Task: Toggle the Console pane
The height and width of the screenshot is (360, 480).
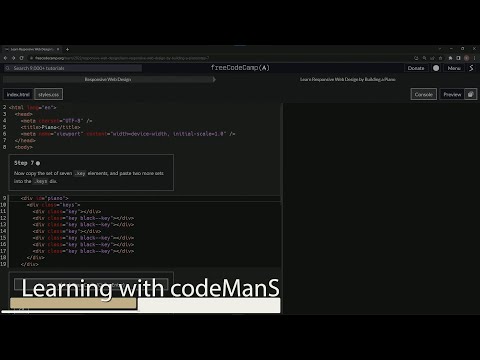Action: pos(424,95)
